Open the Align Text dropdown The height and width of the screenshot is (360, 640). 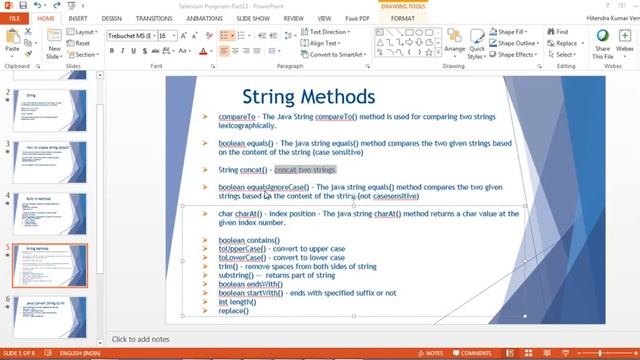pyautogui.click(x=320, y=43)
